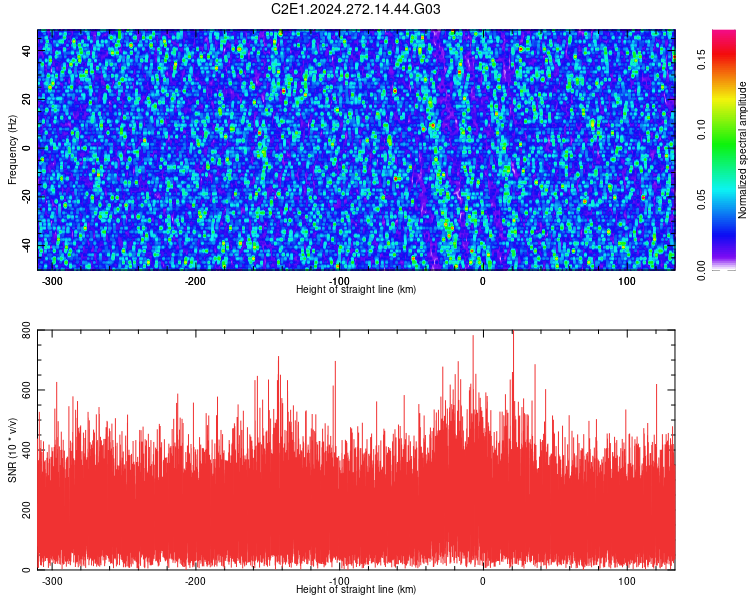This screenshot has height=600, width=750.
Task: Click the -200 tick below the SNR plot
Action: point(195,581)
